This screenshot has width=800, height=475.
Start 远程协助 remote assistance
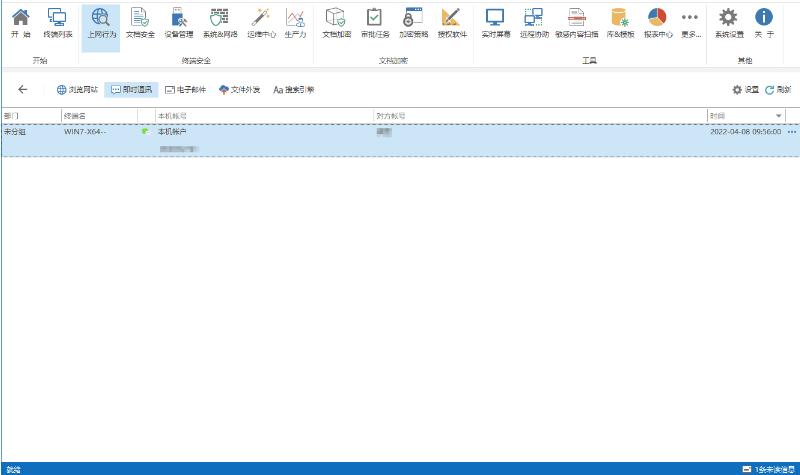point(534,23)
